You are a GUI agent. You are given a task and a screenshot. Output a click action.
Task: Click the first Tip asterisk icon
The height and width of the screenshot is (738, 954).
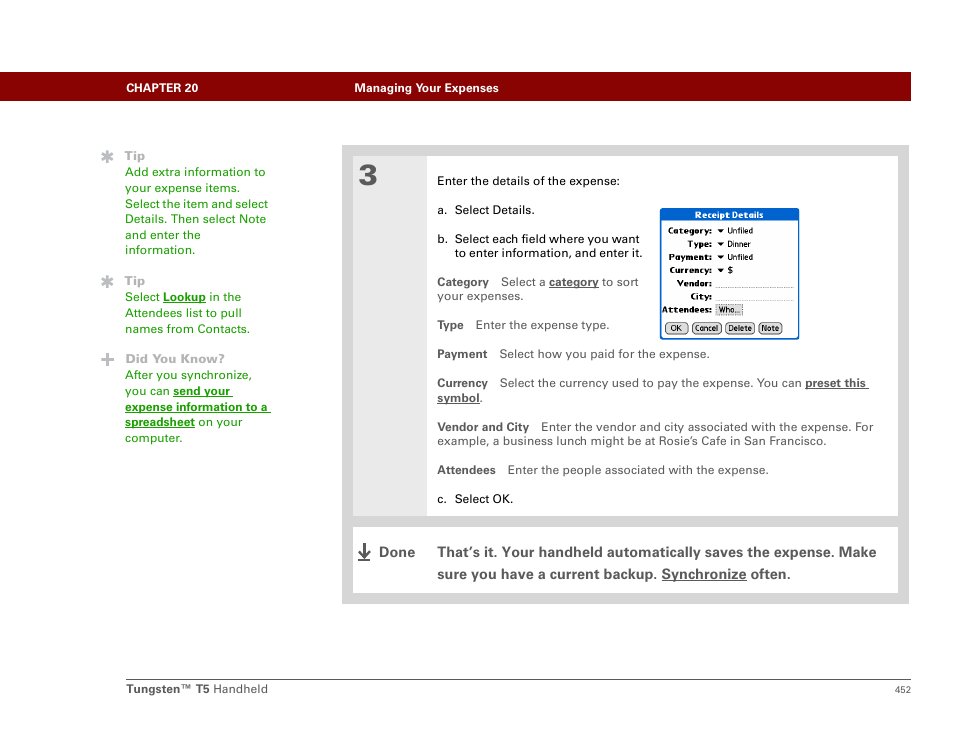coord(107,156)
